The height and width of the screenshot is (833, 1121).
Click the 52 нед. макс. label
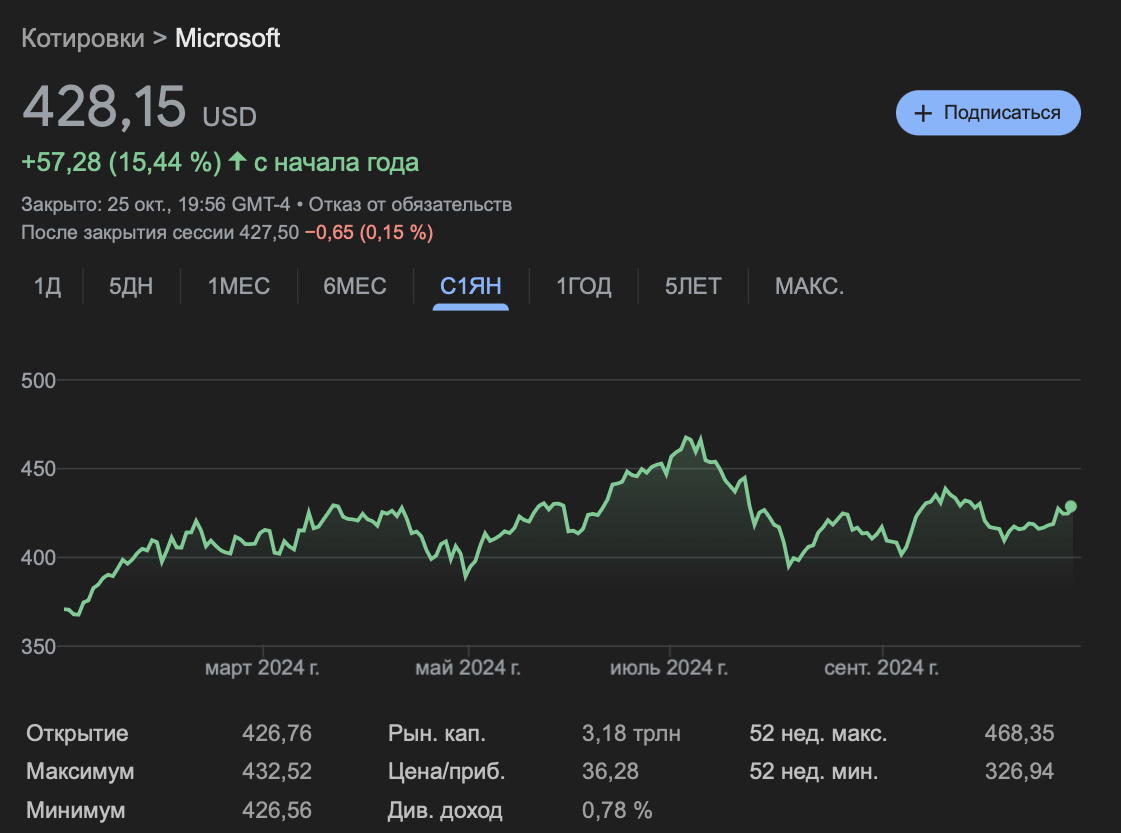point(819,733)
